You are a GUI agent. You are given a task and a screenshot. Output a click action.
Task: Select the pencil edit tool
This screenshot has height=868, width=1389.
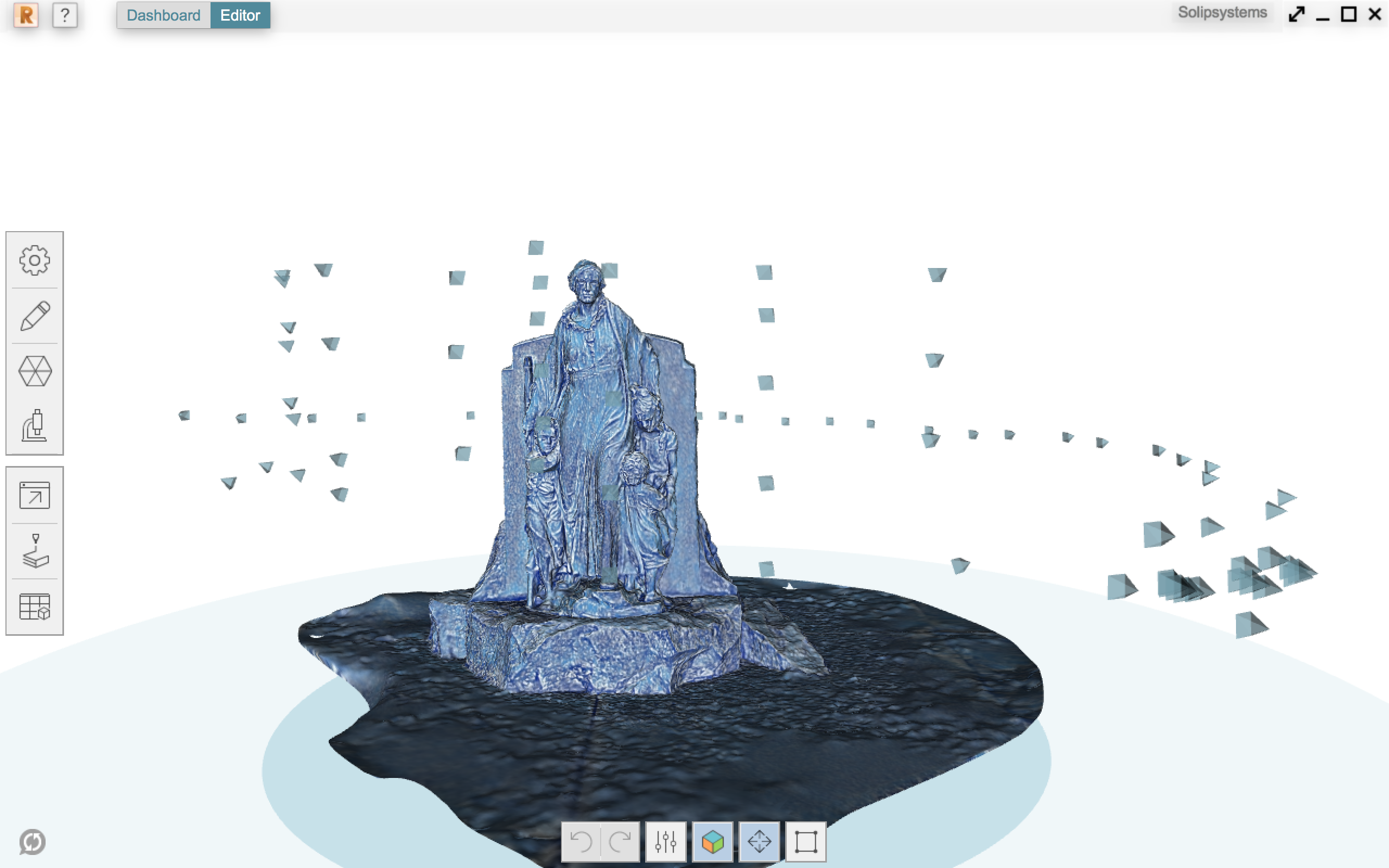pos(34,316)
